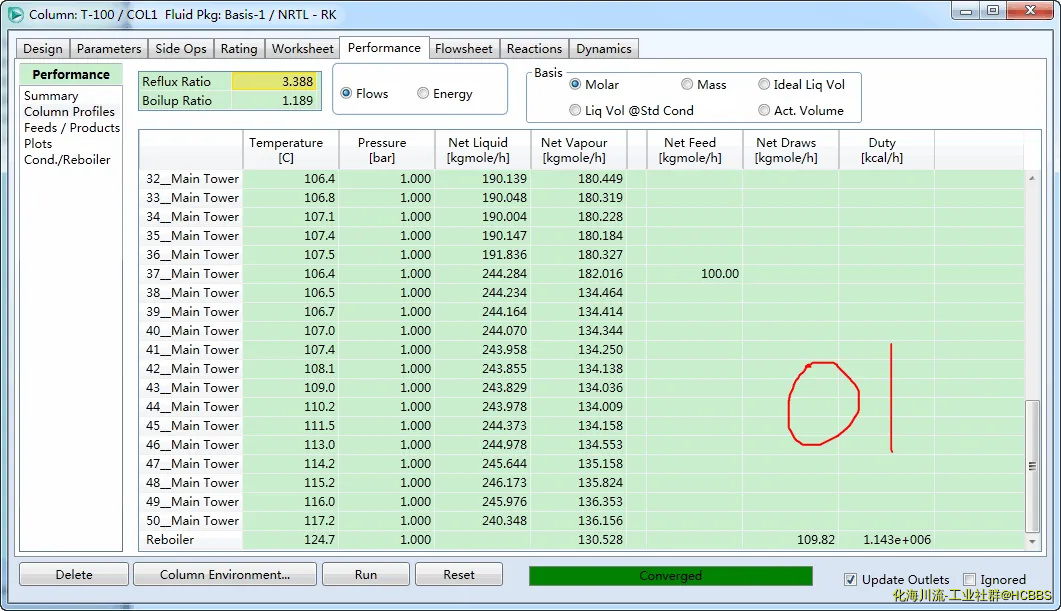Click the Delete button
This screenshot has width=1061, height=611.
tap(74, 574)
